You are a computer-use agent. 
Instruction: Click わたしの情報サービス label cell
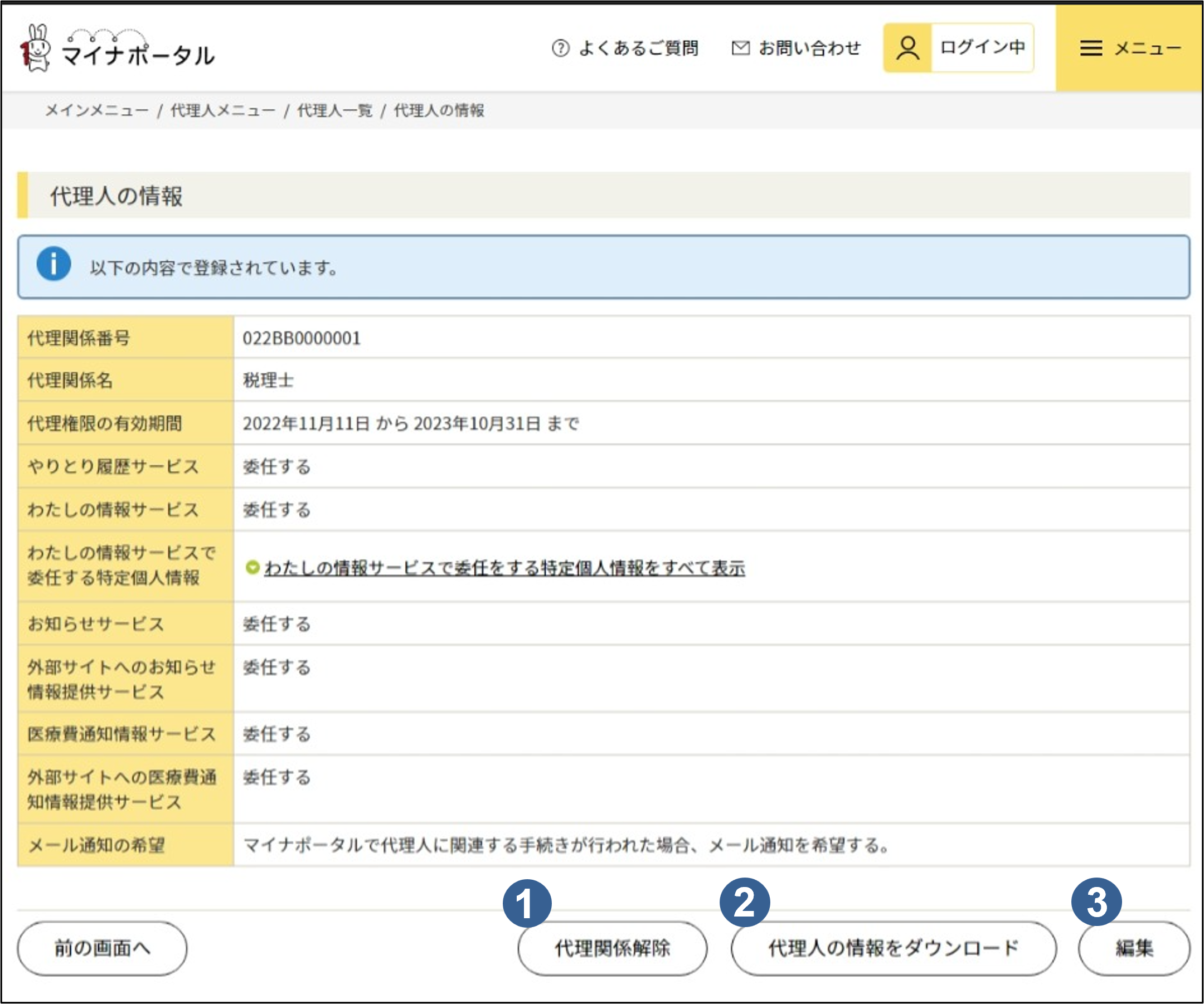[125, 509]
